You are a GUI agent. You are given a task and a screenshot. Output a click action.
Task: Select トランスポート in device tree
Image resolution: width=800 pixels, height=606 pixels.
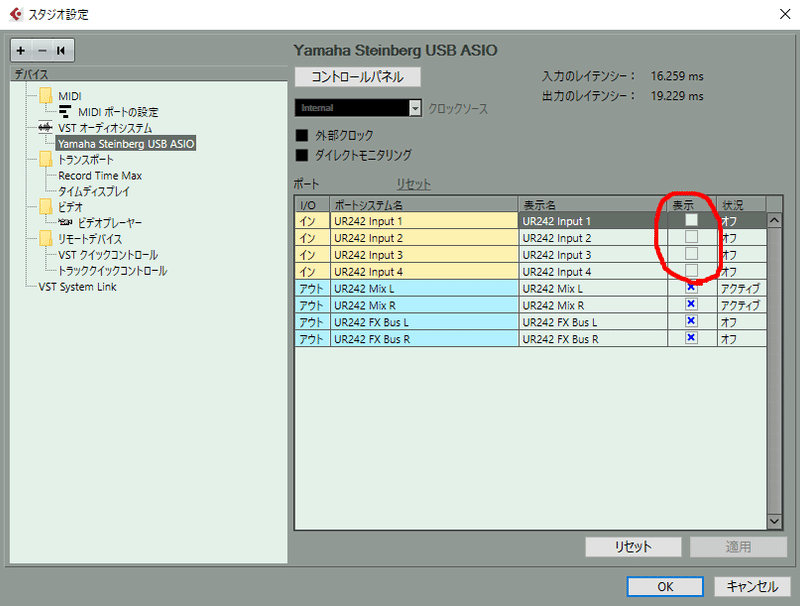pos(86,160)
